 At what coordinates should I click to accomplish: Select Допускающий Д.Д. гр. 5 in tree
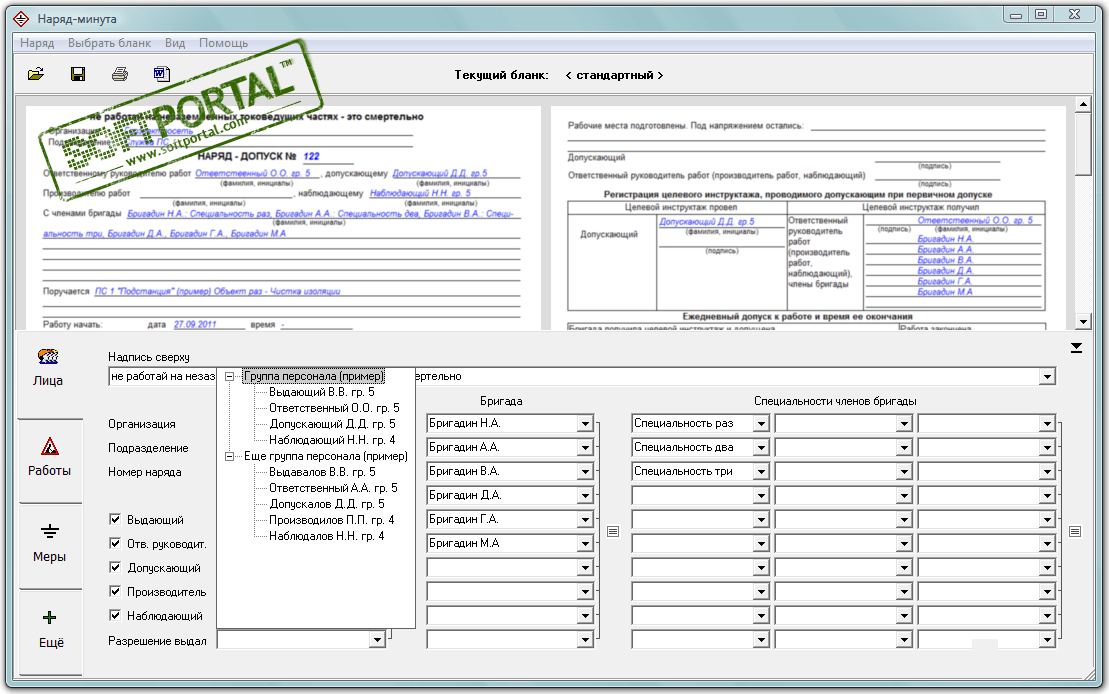(332, 424)
